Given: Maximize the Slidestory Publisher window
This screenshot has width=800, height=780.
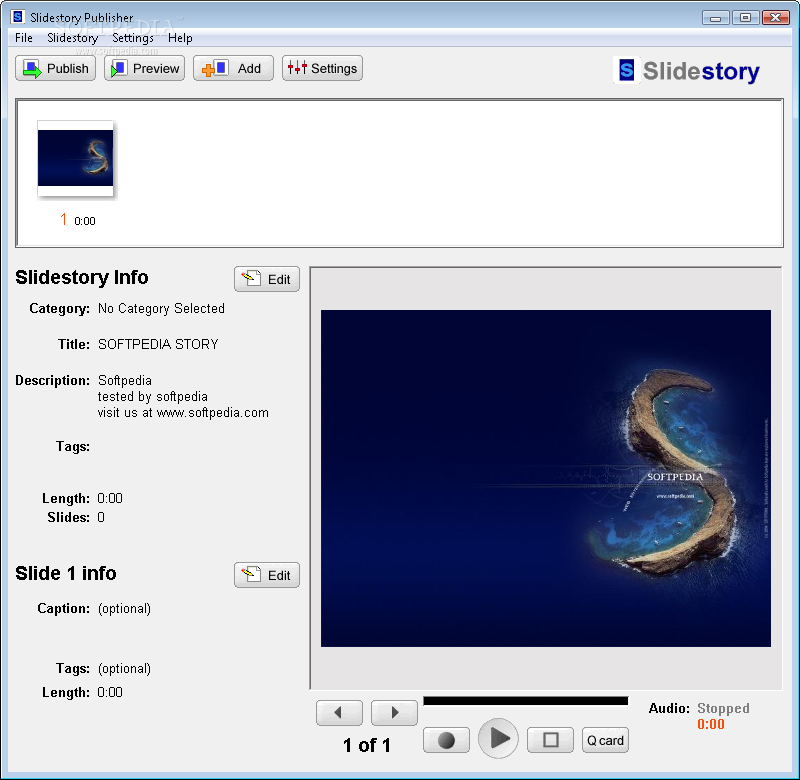Looking at the screenshot, I should [745, 18].
